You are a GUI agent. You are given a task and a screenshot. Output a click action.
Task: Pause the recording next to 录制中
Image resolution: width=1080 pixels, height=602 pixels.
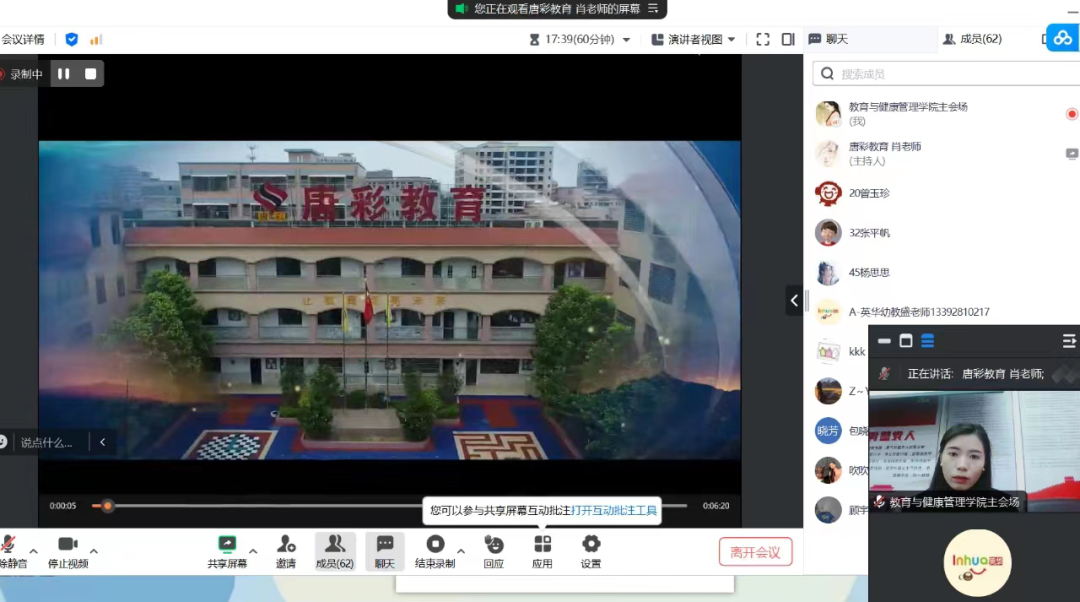(64, 74)
